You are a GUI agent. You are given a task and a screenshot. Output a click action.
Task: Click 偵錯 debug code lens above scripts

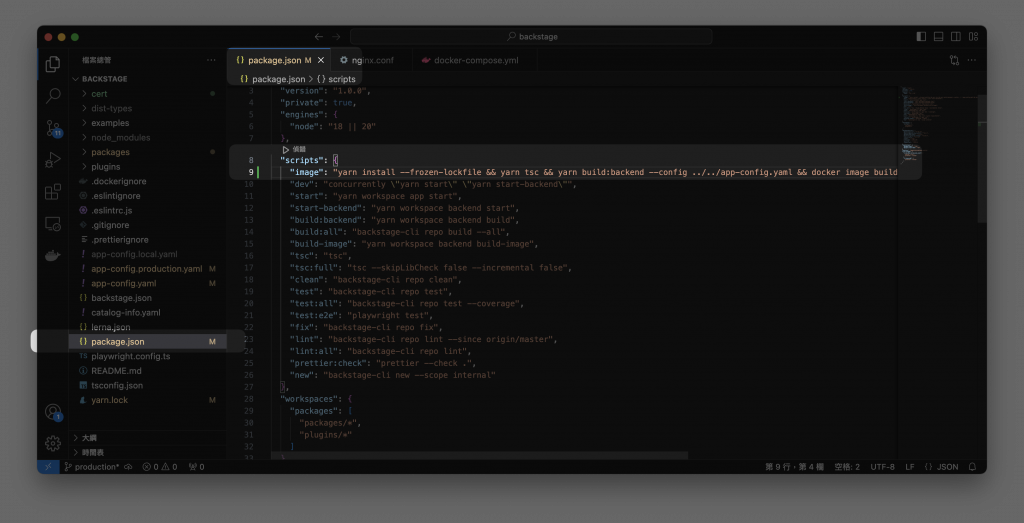coord(294,150)
